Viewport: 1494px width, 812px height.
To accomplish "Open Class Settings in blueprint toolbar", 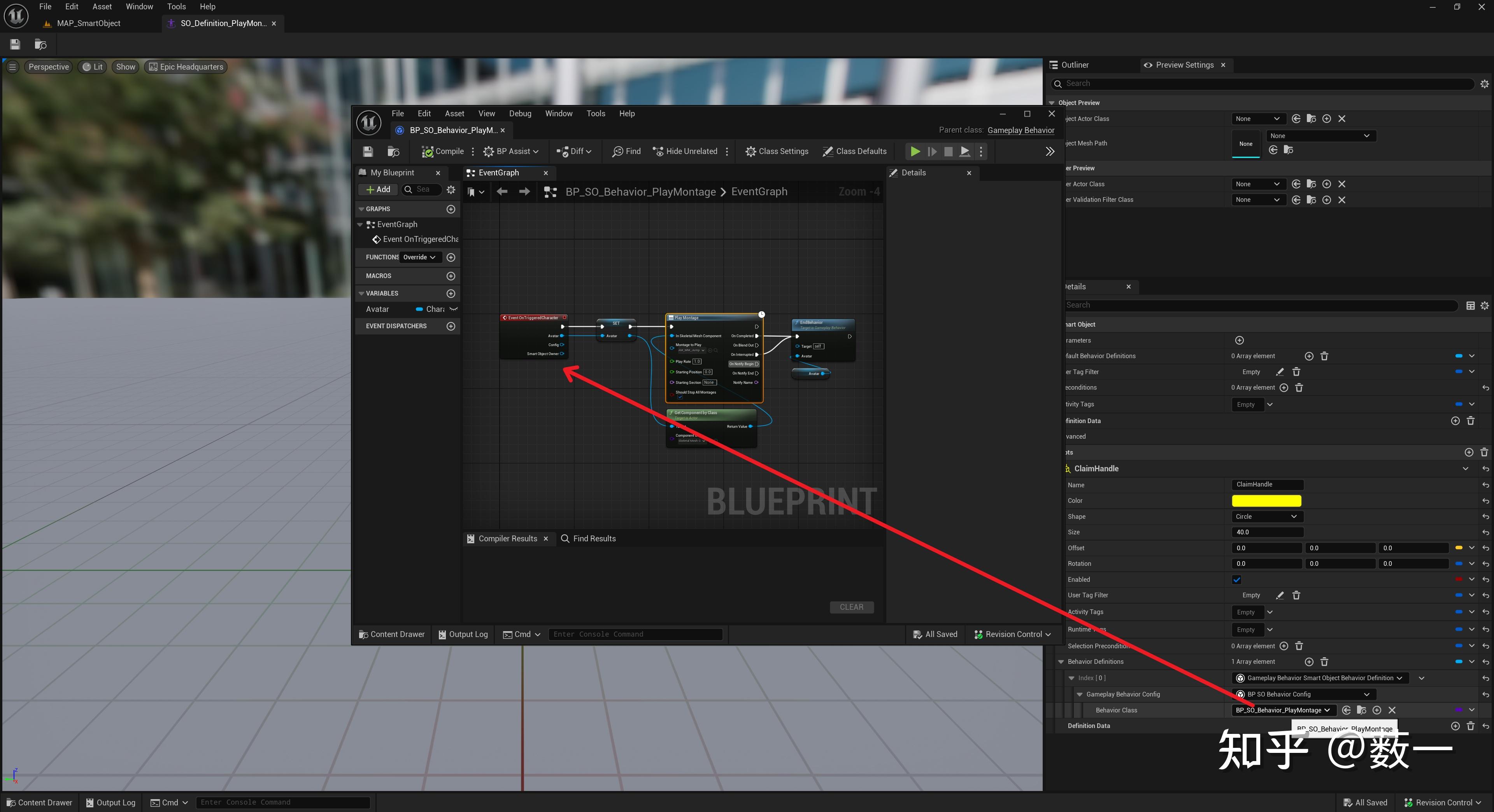I will [777, 151].
